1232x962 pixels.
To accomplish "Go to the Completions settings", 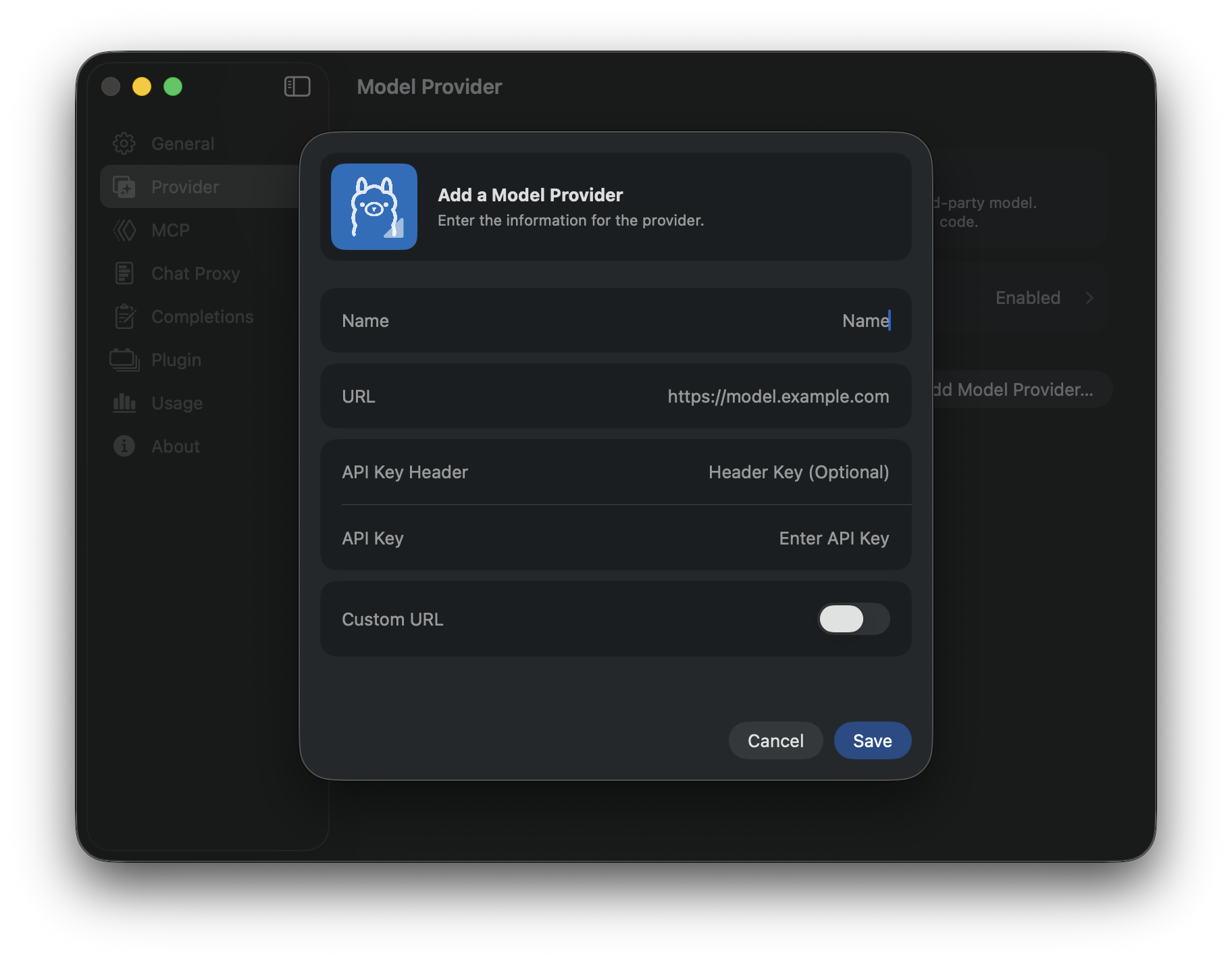I will (x=202, y=316).
